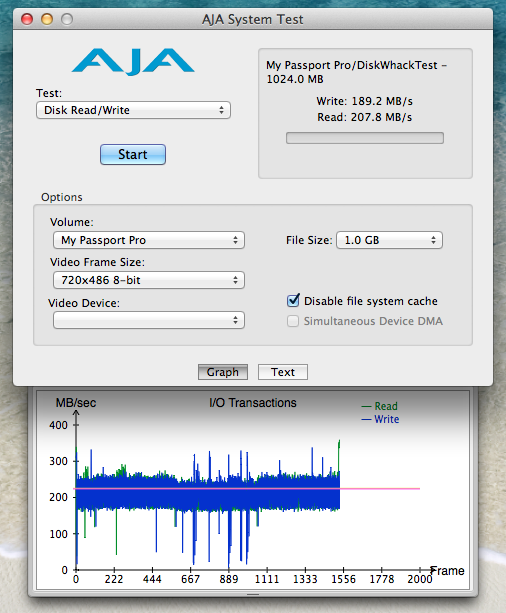This screenshot has width=506, height=613.
Task: Click the Read speed 207.8 MB/s
Action: coord(364,117)
